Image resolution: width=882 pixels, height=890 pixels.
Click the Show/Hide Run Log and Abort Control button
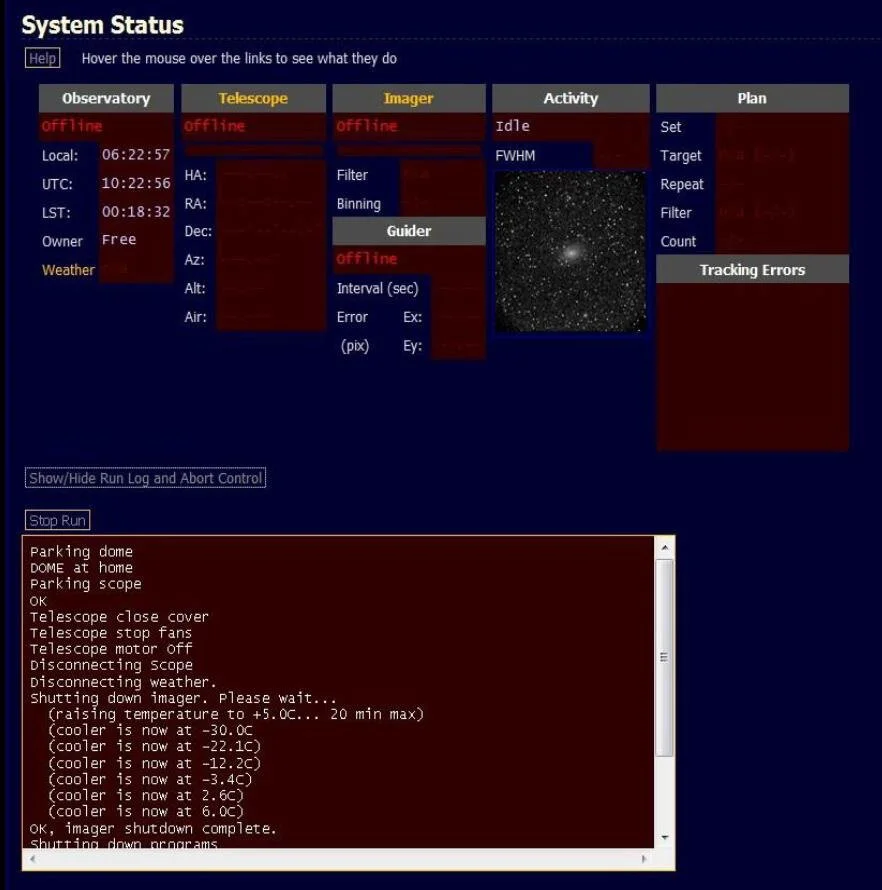pos(145,478)
